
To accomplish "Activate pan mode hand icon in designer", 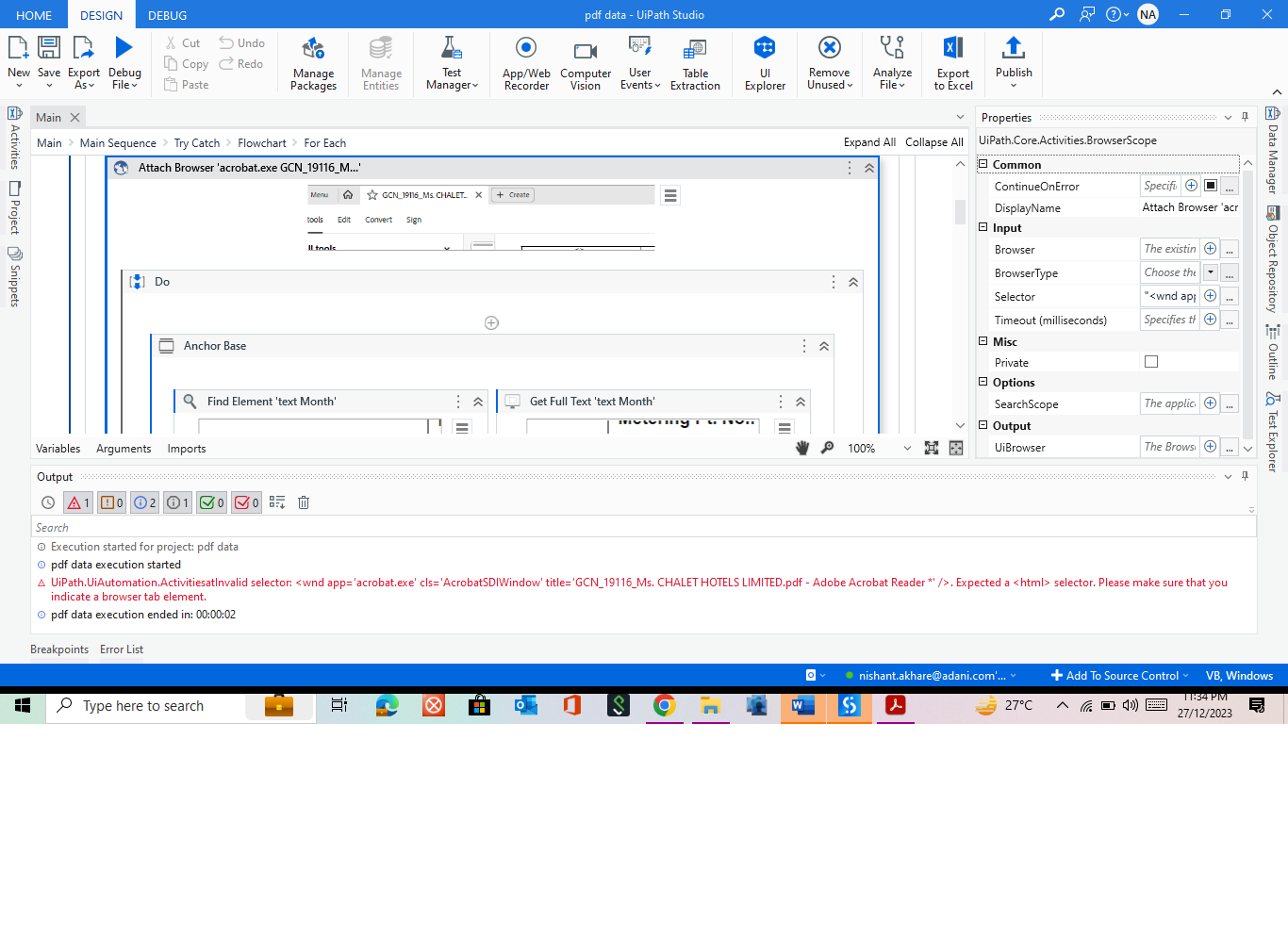I will 802,449.
